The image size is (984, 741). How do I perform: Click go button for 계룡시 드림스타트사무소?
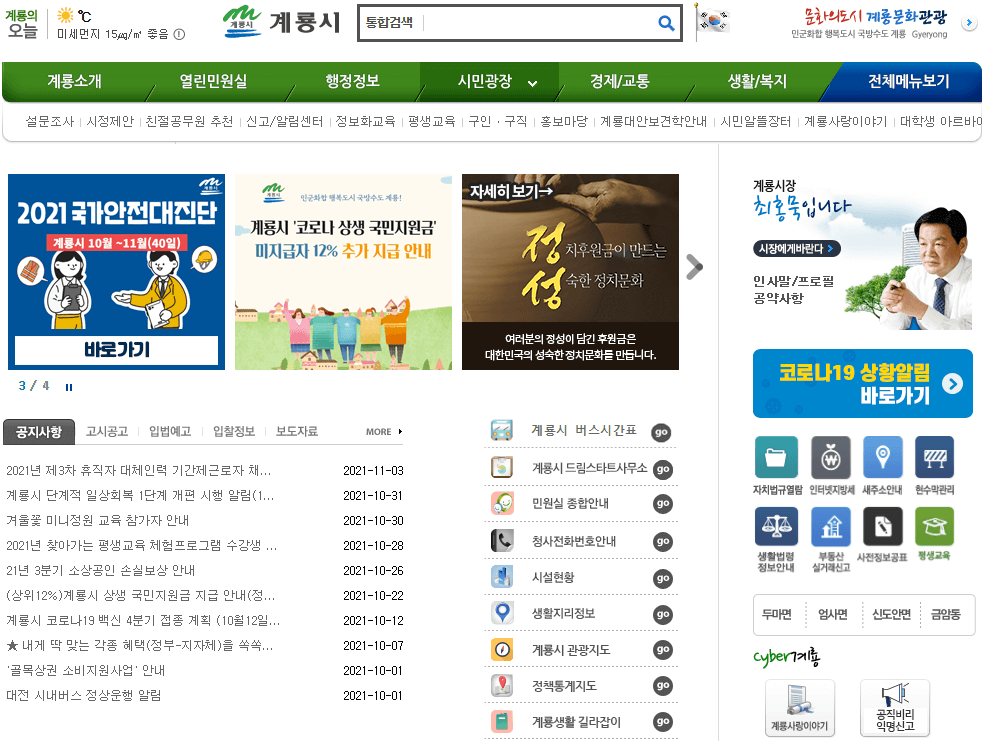[x=663, y=469]
